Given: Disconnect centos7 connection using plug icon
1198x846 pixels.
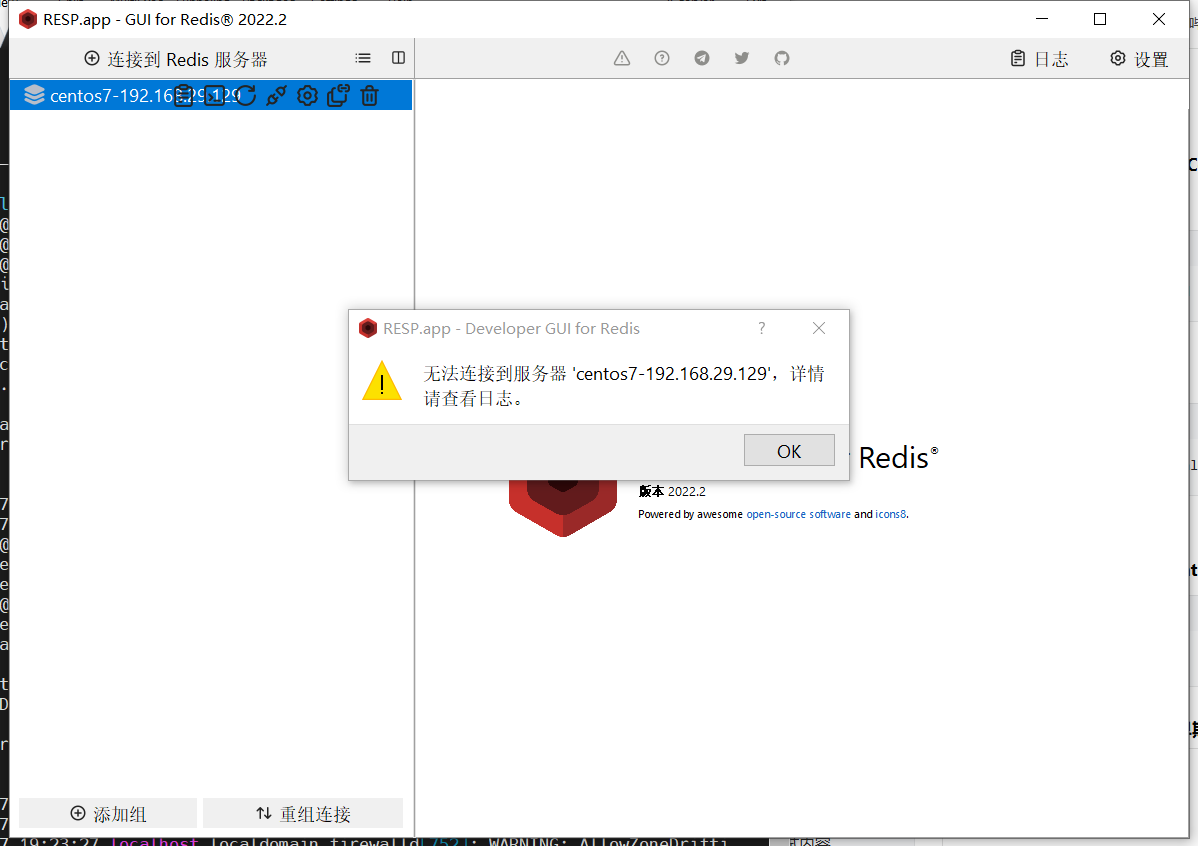Looking at the screenshot, I should pos(276,96).
